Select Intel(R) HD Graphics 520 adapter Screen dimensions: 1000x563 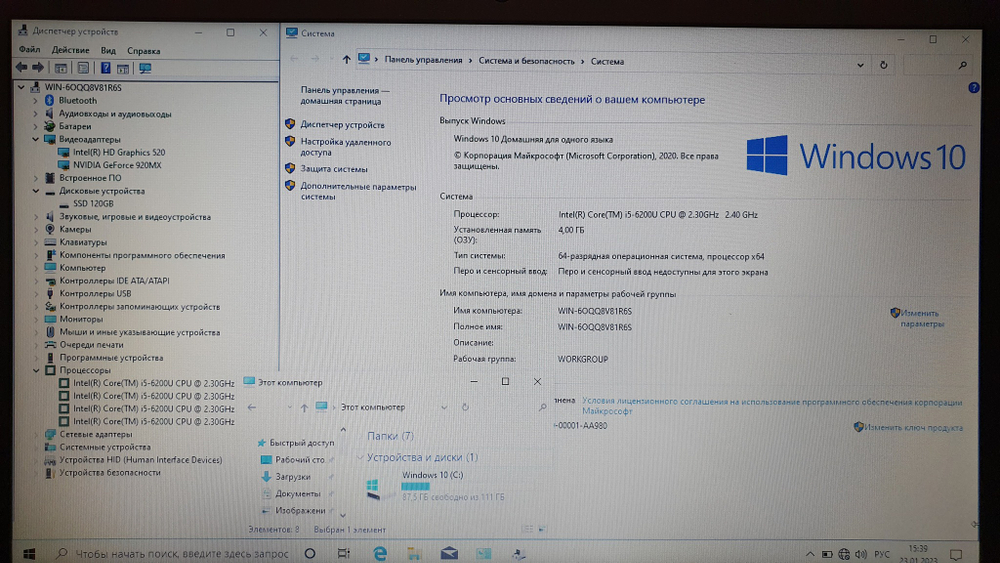pos(119,152)
